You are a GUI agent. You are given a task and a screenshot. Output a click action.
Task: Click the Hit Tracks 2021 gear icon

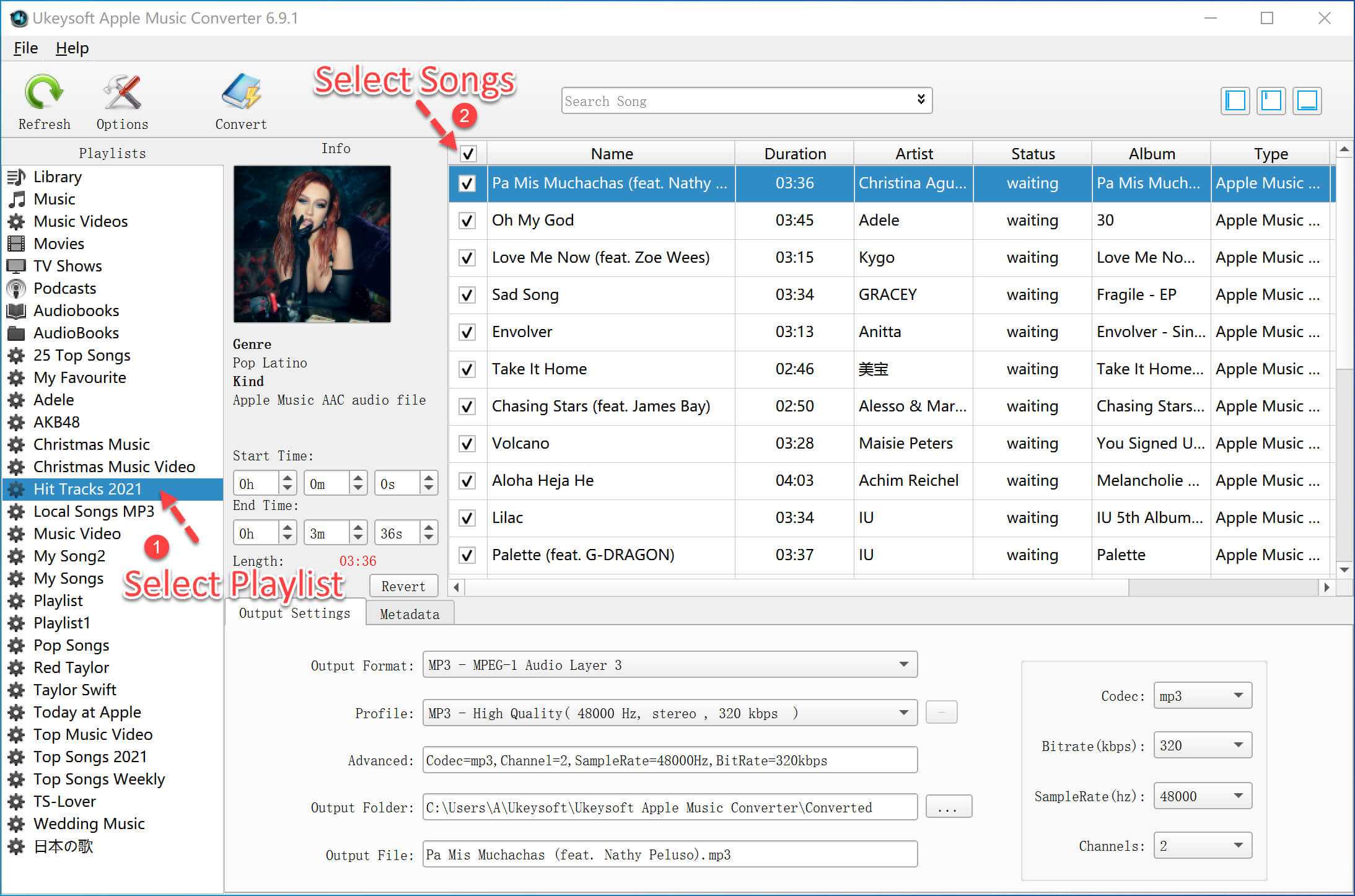click(x=16, y=490)
